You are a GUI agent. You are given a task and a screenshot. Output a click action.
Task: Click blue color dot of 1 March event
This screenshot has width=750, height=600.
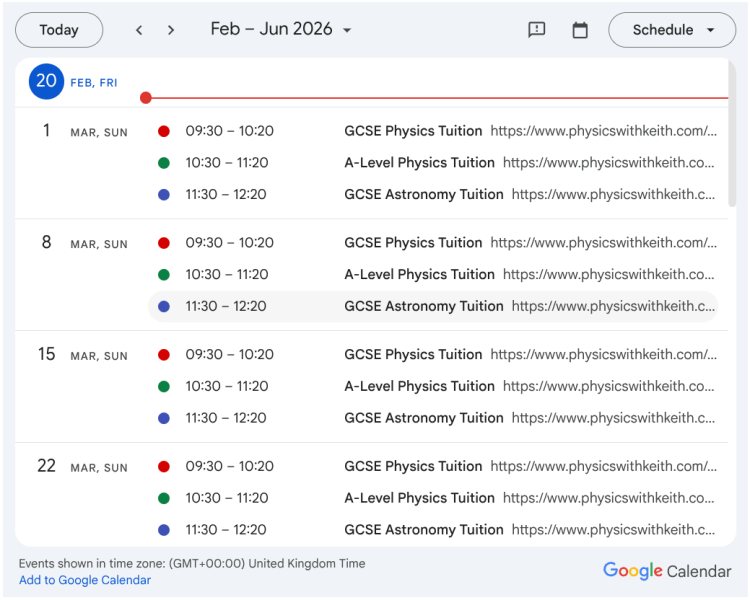tap(164, 195)
